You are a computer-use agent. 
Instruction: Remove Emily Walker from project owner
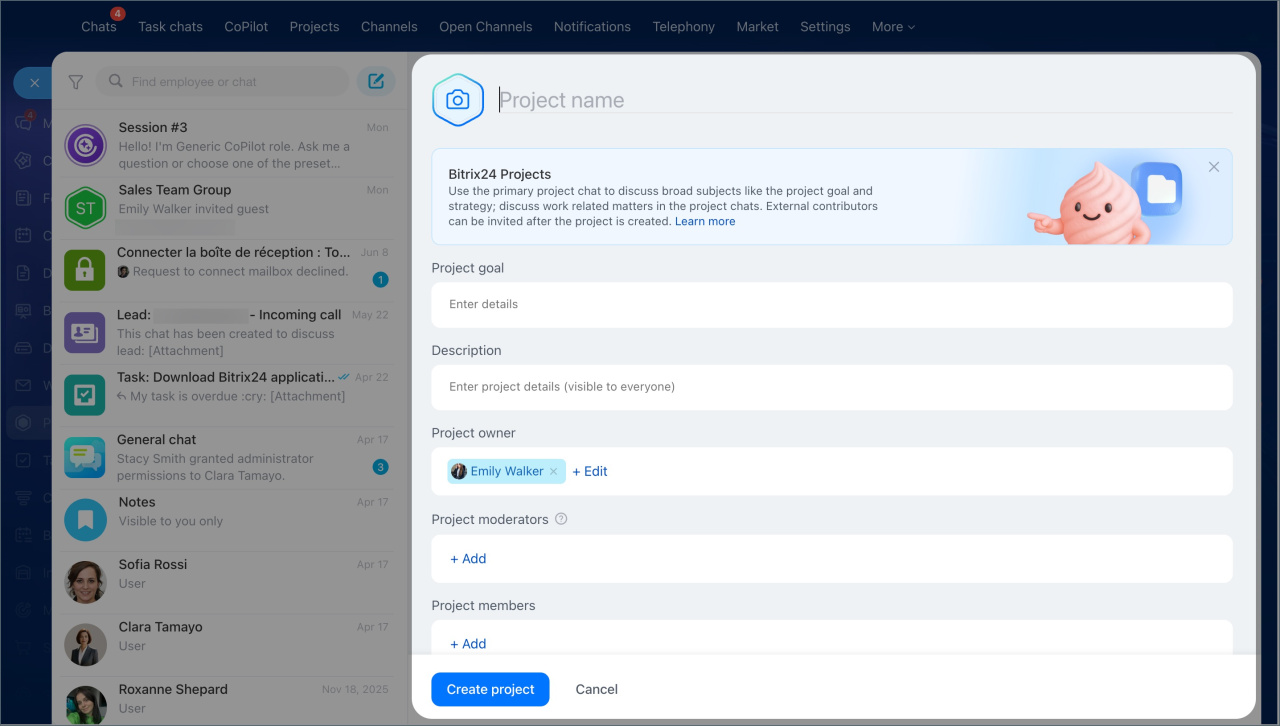pyautogui.click(x=554, y=471)
